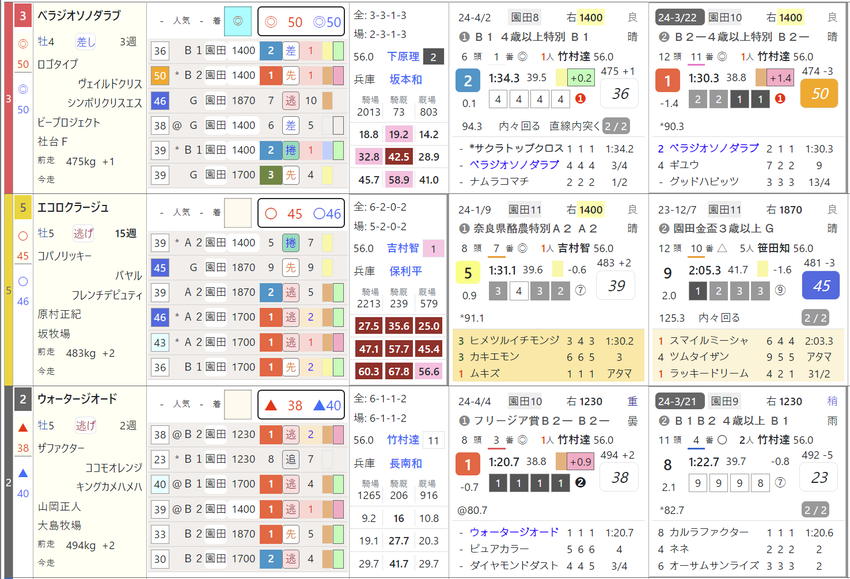The height and width of the screenshot is (579, 850).
Task: Select ヒメツルイチモンジ result row text
Action: click(x=548, y=340)
